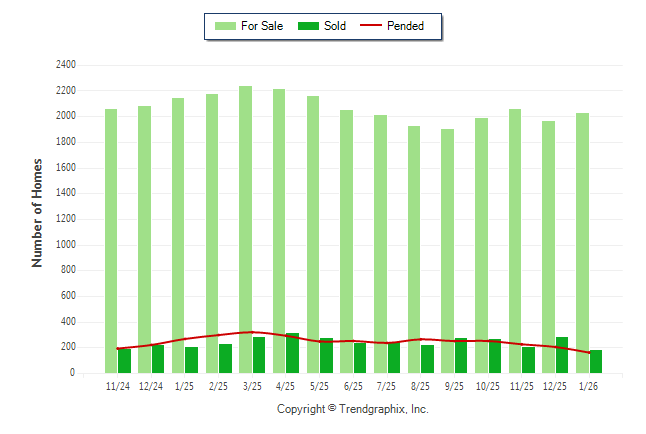
Task: Click the Pended line peak at 3/25
Action: pos(252,332)
